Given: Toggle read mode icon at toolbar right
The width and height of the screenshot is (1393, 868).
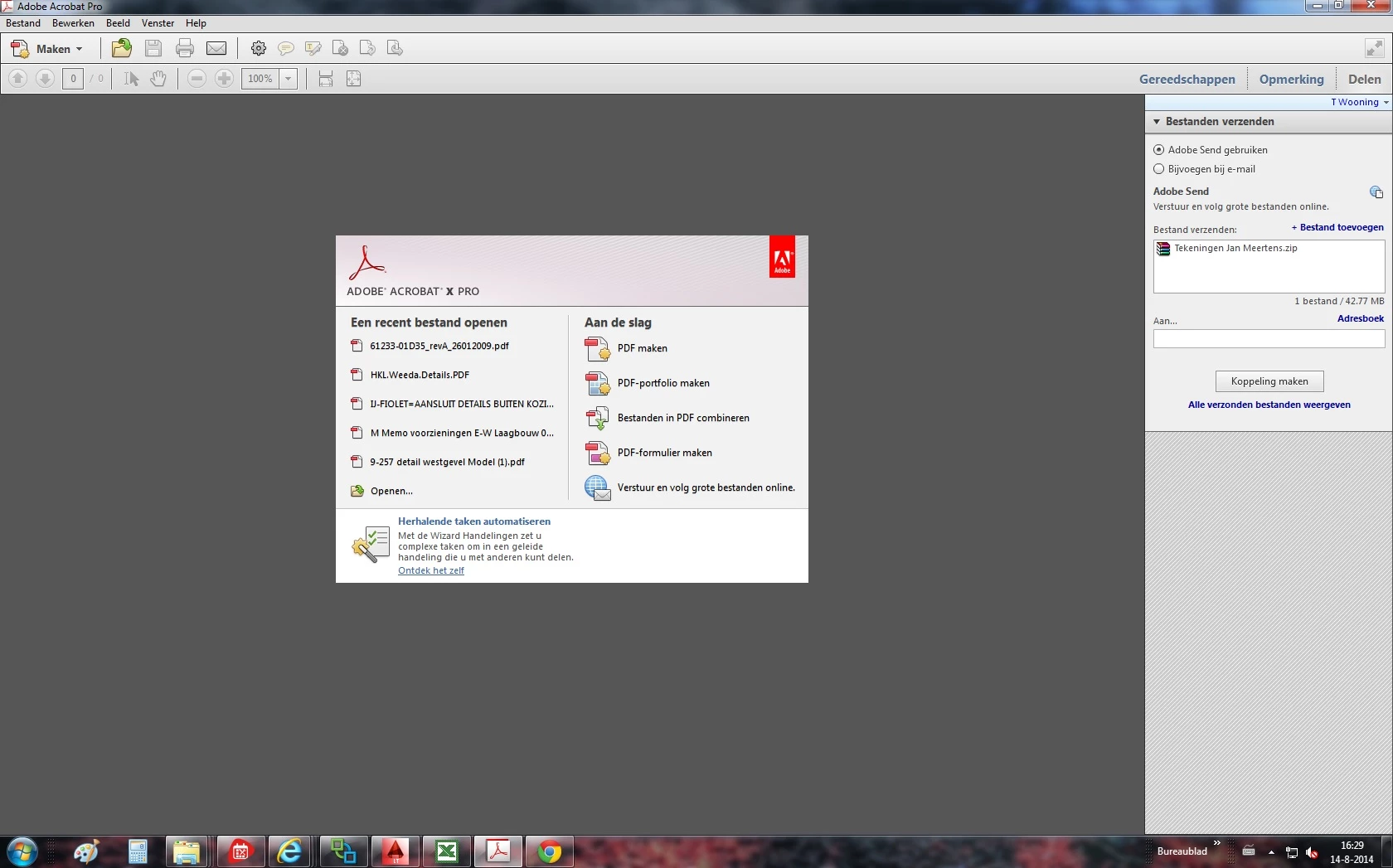Looking at the screenshot, I should pyautogui.click(x=1374, y=48).
